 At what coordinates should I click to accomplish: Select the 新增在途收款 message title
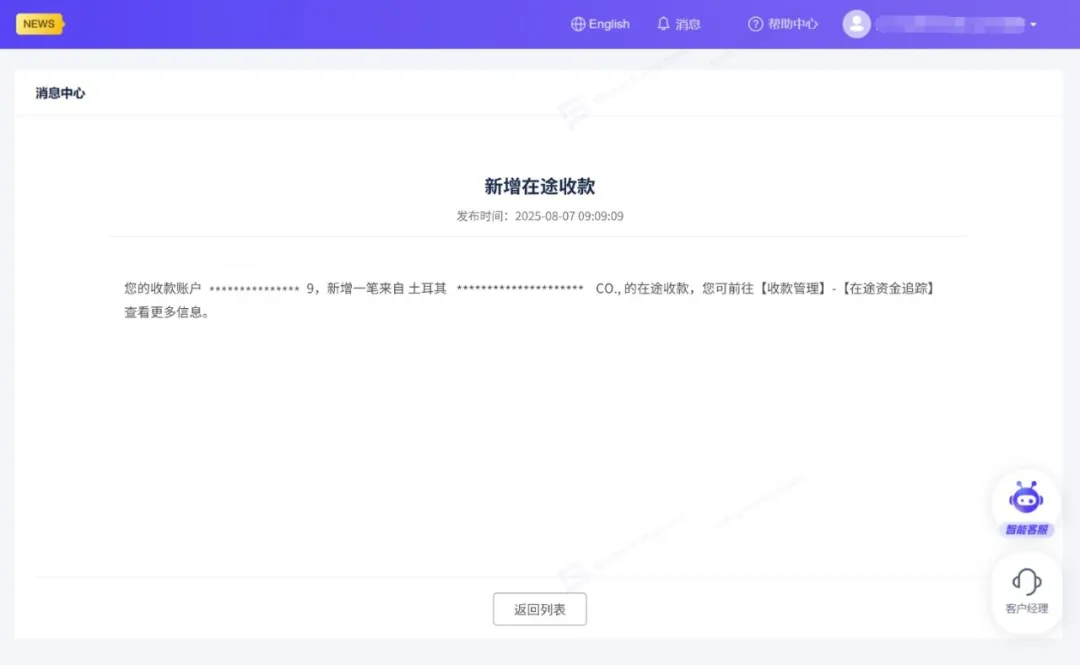539,185
